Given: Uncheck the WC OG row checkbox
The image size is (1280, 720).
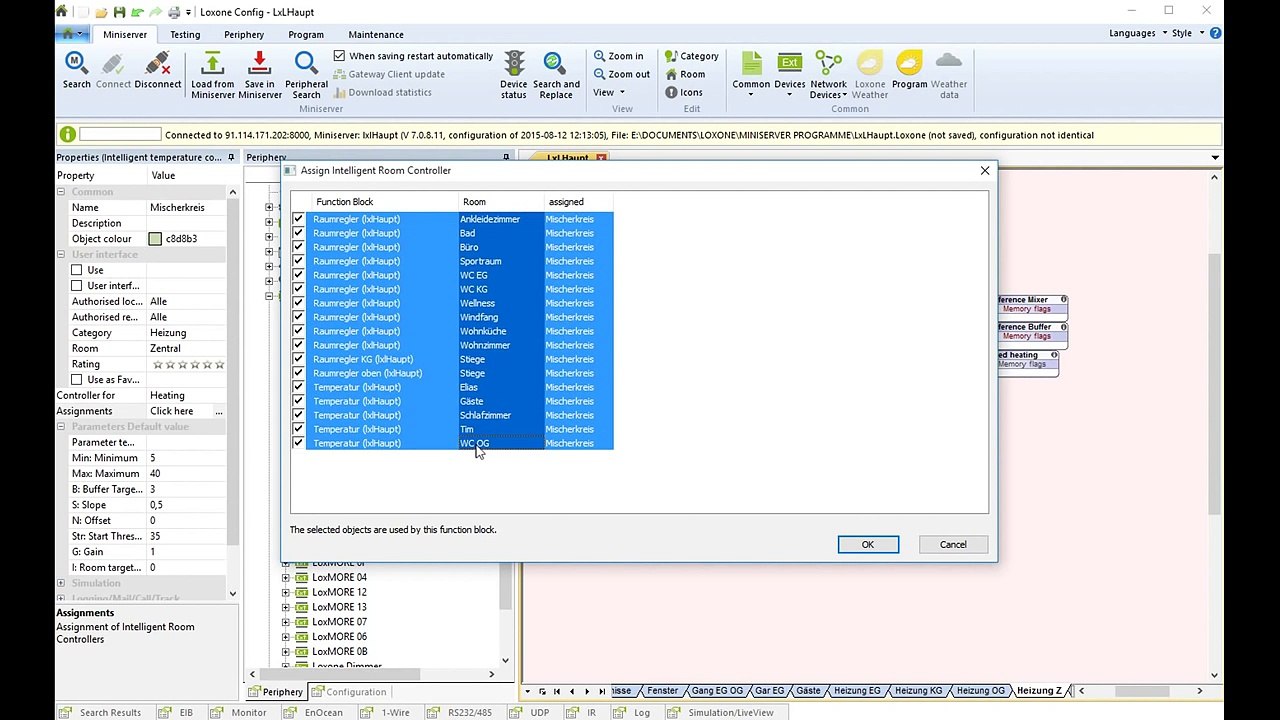Looking at the screenshot, I should 298,443.
